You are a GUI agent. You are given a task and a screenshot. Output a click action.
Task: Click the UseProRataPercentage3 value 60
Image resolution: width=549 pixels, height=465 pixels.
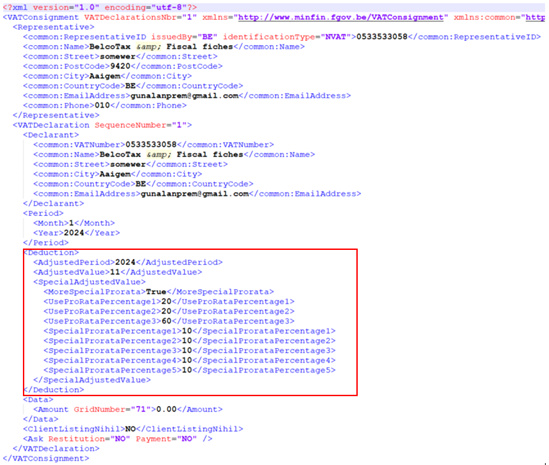coord(166,321)
